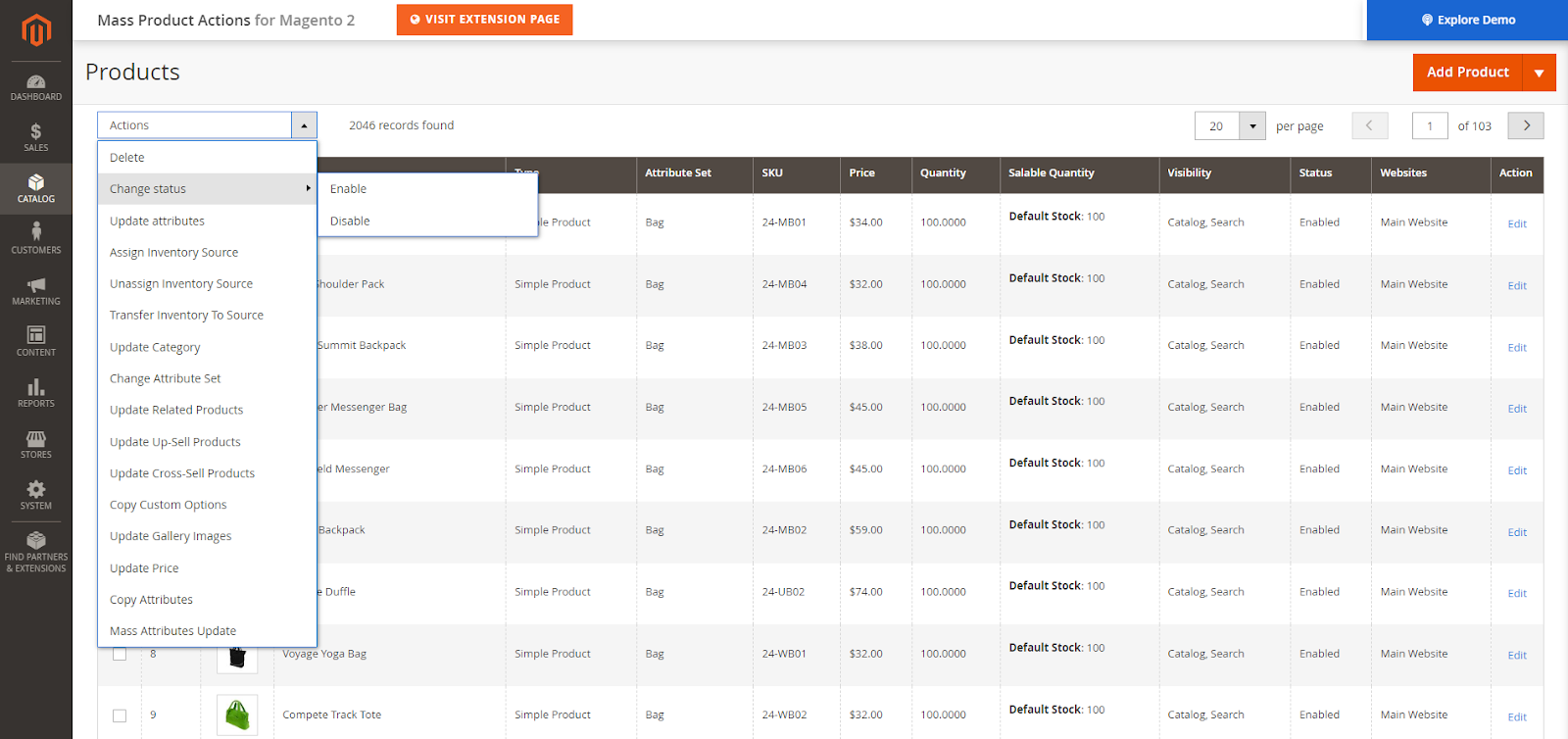Sort by the Visibility column header
The width and height of the screenshot is (1568, 739).
[1224, 173]
